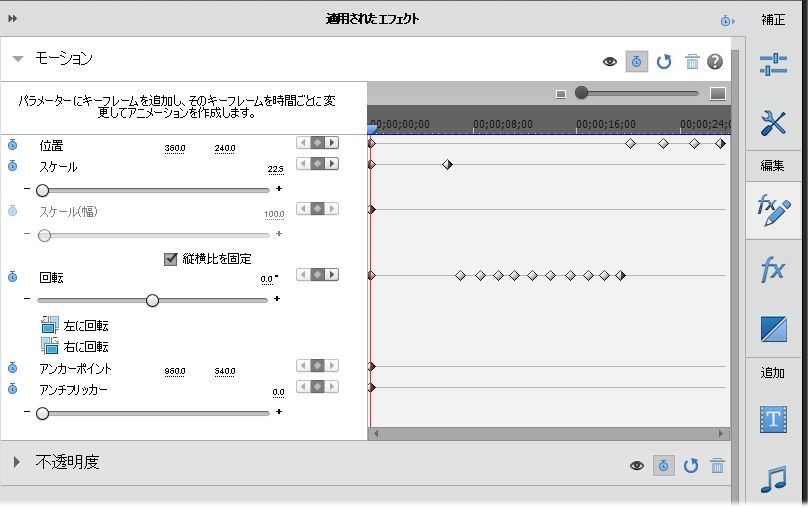Screen dimensions: 808x508
Task: Toggle 回転 keyframe stopwatch
Action: (x=13, y=277)
